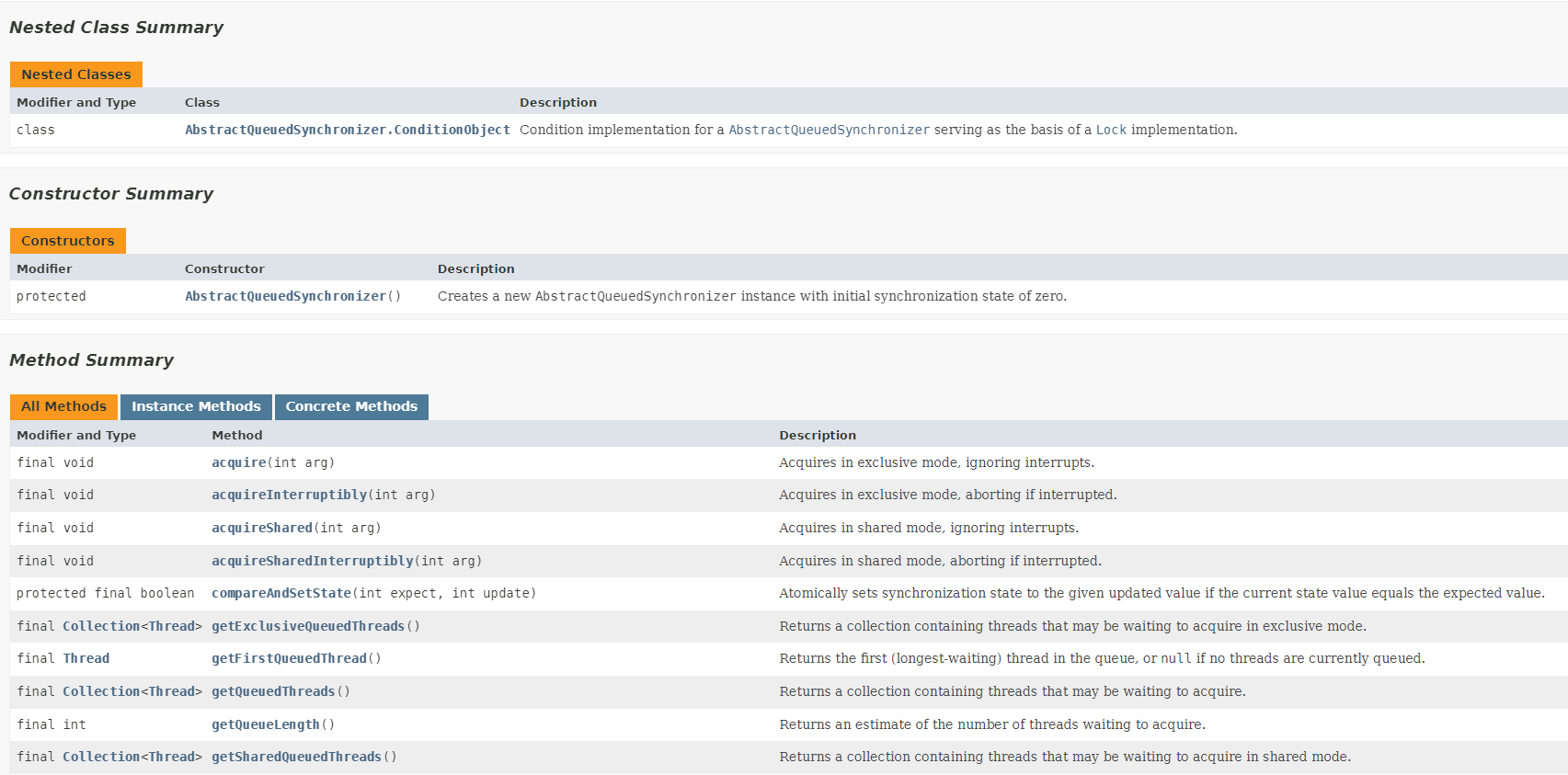1568x775 pixels.
Task: Click Collection link in getQueuedThreads row
Action: click(x=101, y=691)
